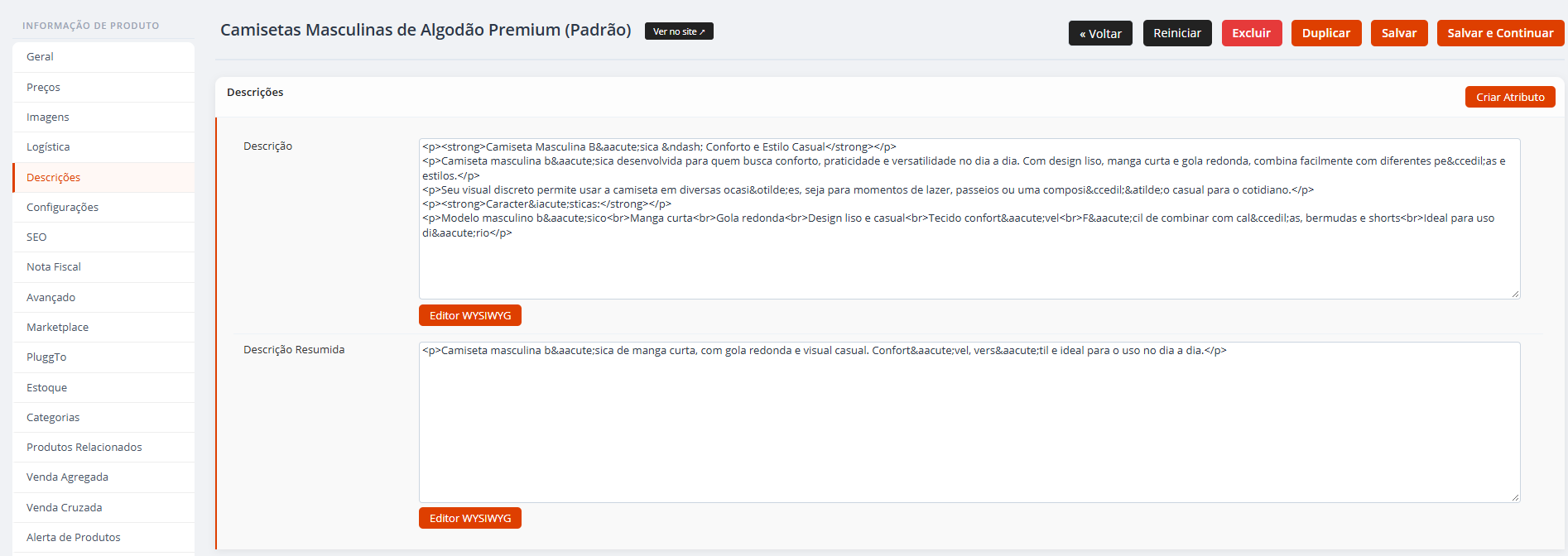
Task: Click the Ver no site link button
Action: click(x=679, y=31)
